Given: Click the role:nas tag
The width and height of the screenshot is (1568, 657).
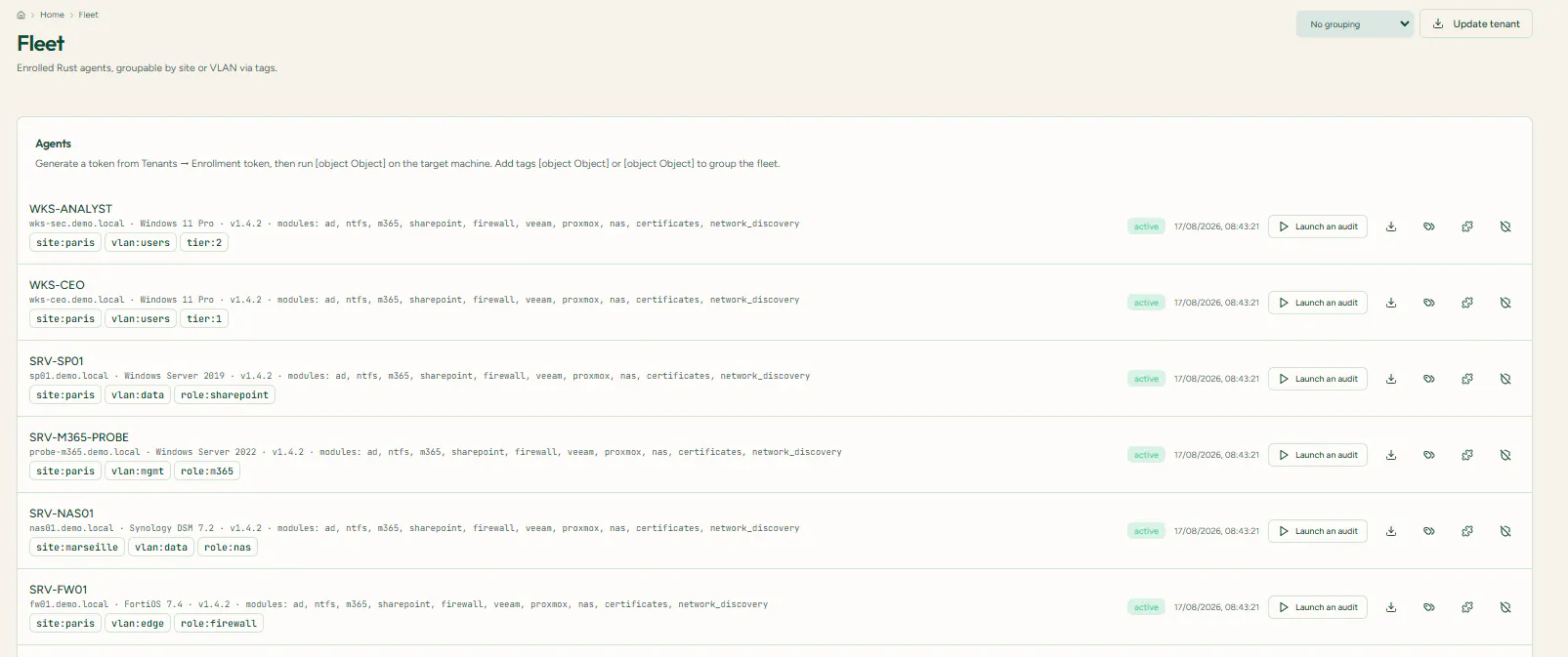Looking at the screenshot, I should click(228, 548).
